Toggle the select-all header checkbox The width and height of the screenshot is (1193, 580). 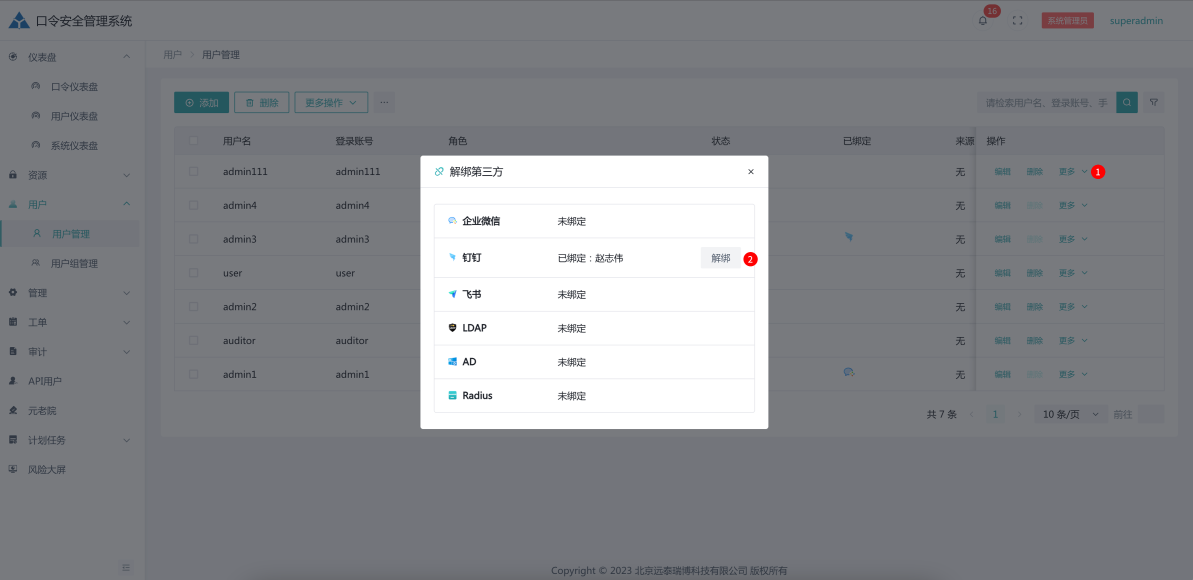[194, 141]
